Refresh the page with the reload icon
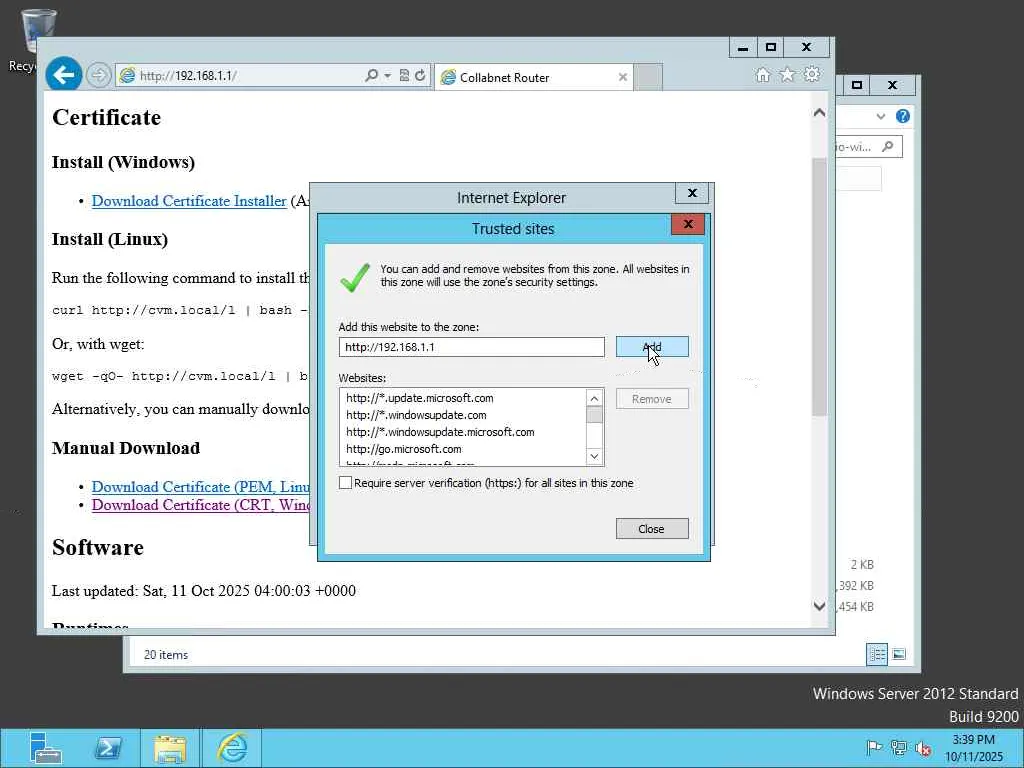The image size is (1024, 768). coord(420,76)
